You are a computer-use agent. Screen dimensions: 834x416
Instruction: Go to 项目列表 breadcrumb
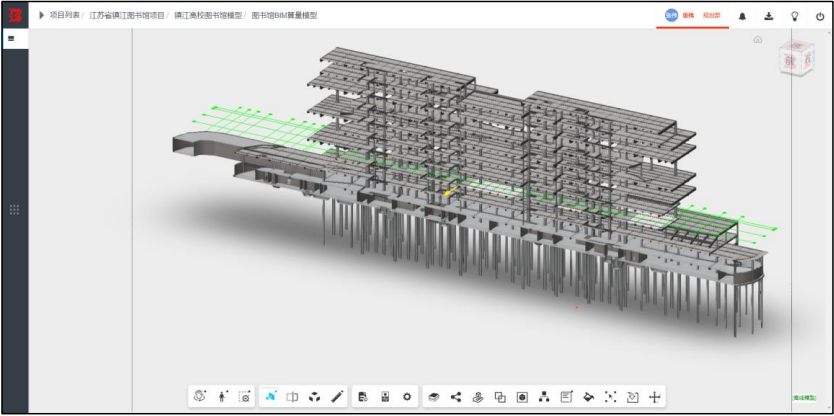click(65, 15)
